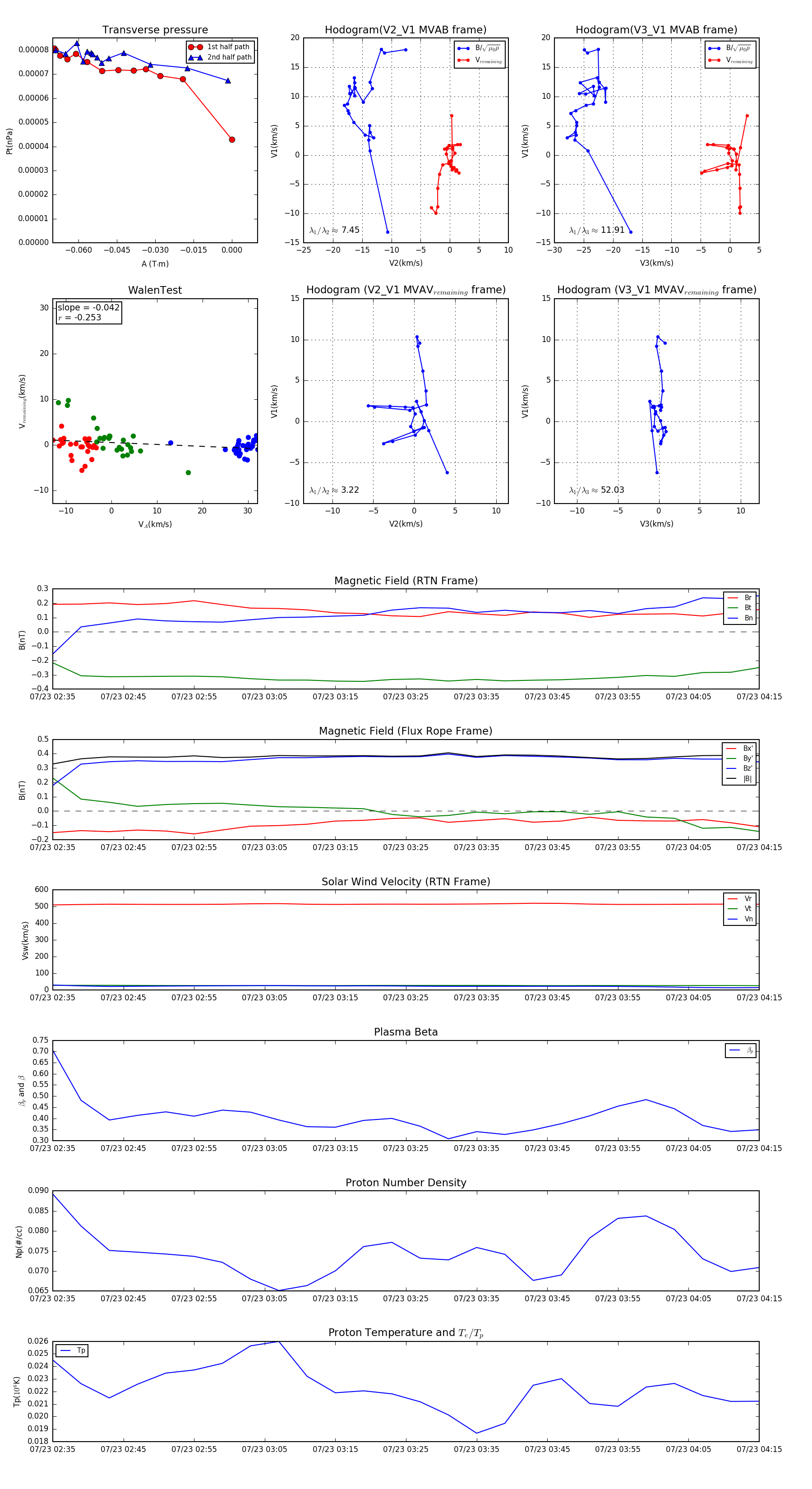Select the 'Hodogram(V3_V1 MVAB frame)' title
Viewport: 812px width, 1489px height.
point(656,30)
